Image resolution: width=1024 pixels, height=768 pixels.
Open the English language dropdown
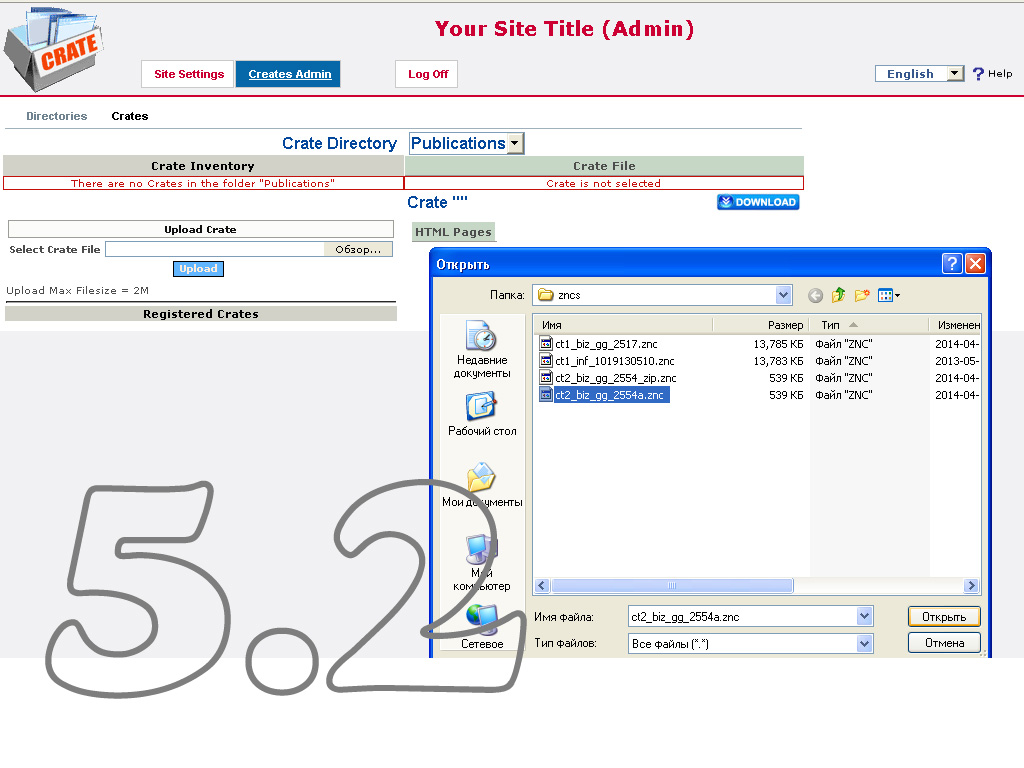954,74
